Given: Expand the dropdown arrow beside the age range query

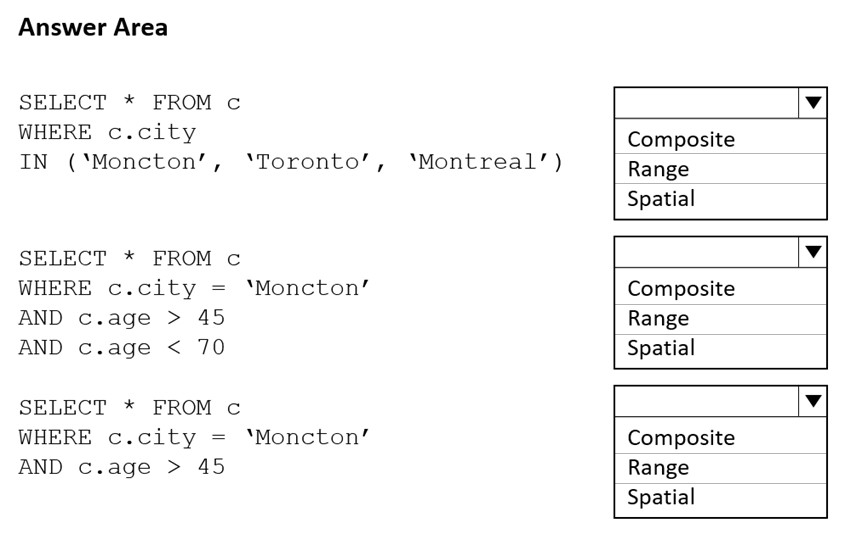Looking at the screenshot, I should (x=813, y=252).
